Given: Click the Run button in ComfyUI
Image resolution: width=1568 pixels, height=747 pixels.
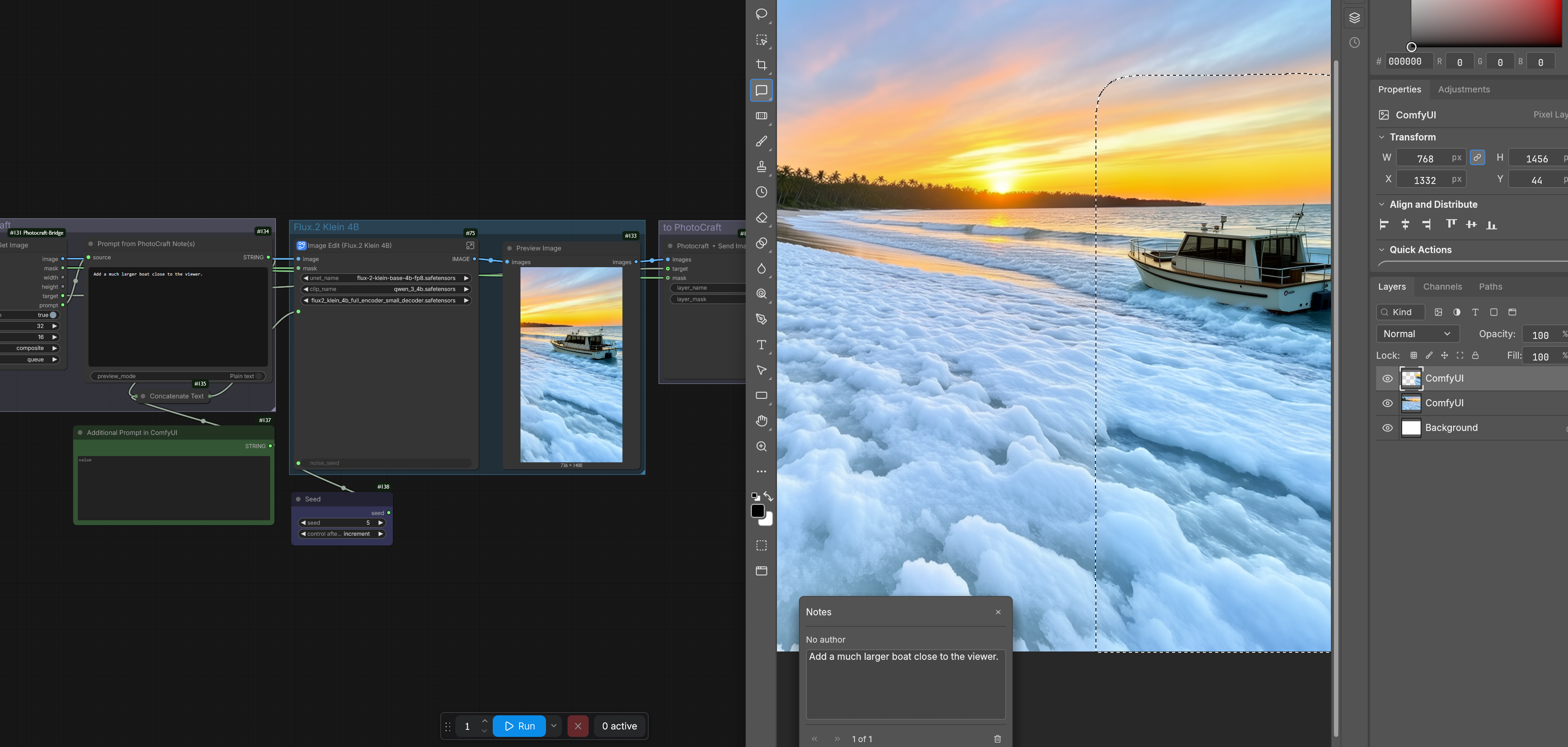Looking at the screenshot, I should [519, 726].
